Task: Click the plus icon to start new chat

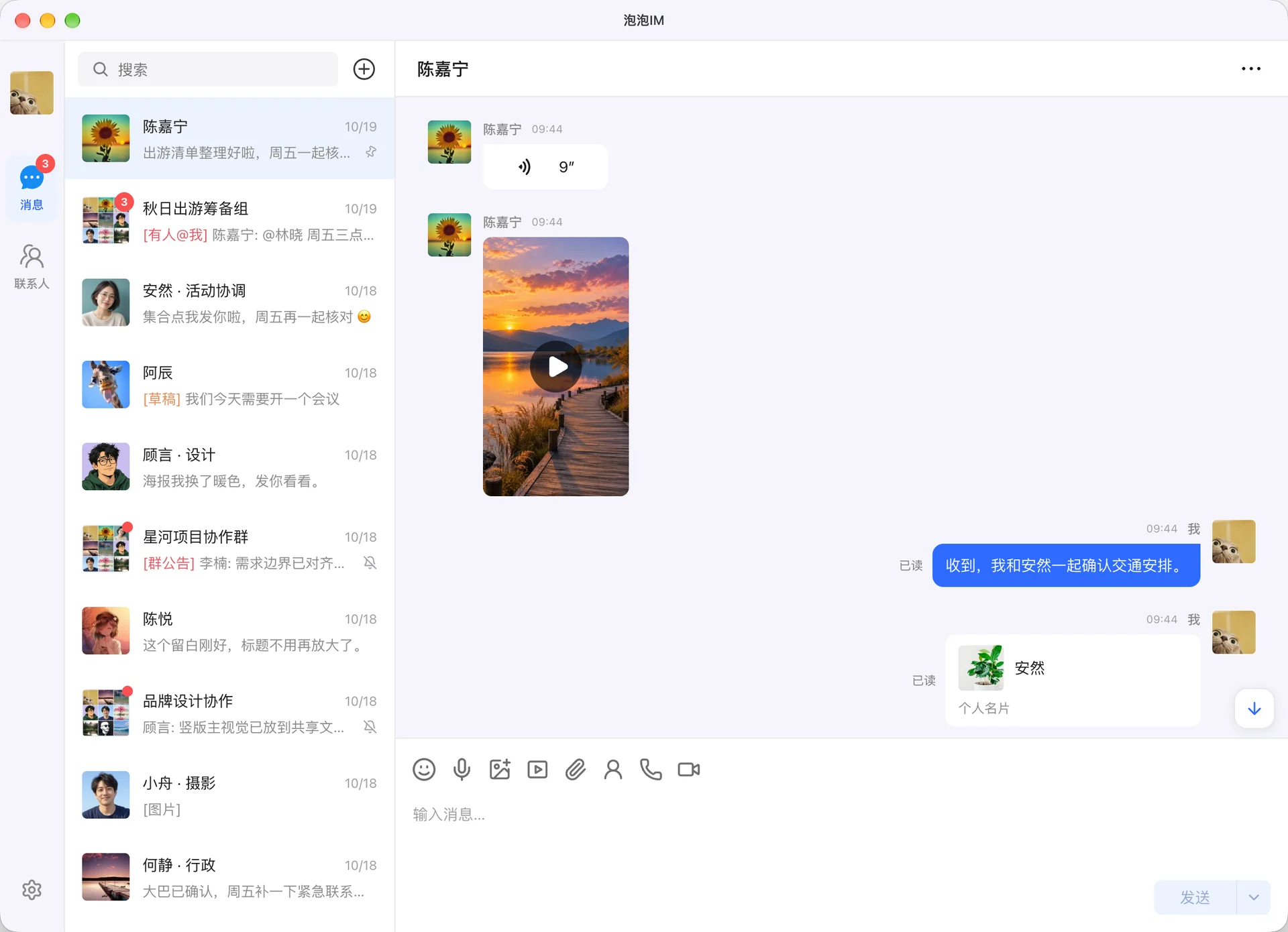Action: point(364,69)
